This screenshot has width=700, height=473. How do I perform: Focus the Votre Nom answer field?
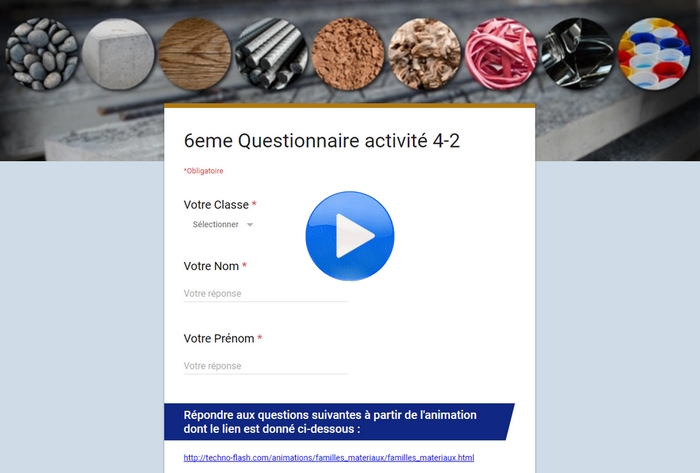click(265, 294)
